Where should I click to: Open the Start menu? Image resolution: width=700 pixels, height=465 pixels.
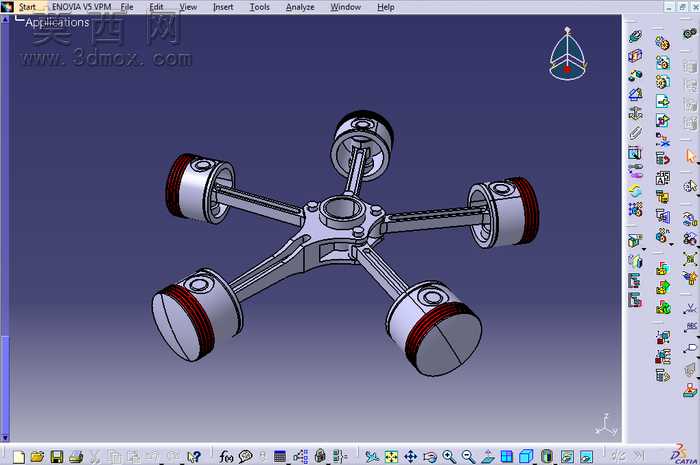tap(27, 7)
